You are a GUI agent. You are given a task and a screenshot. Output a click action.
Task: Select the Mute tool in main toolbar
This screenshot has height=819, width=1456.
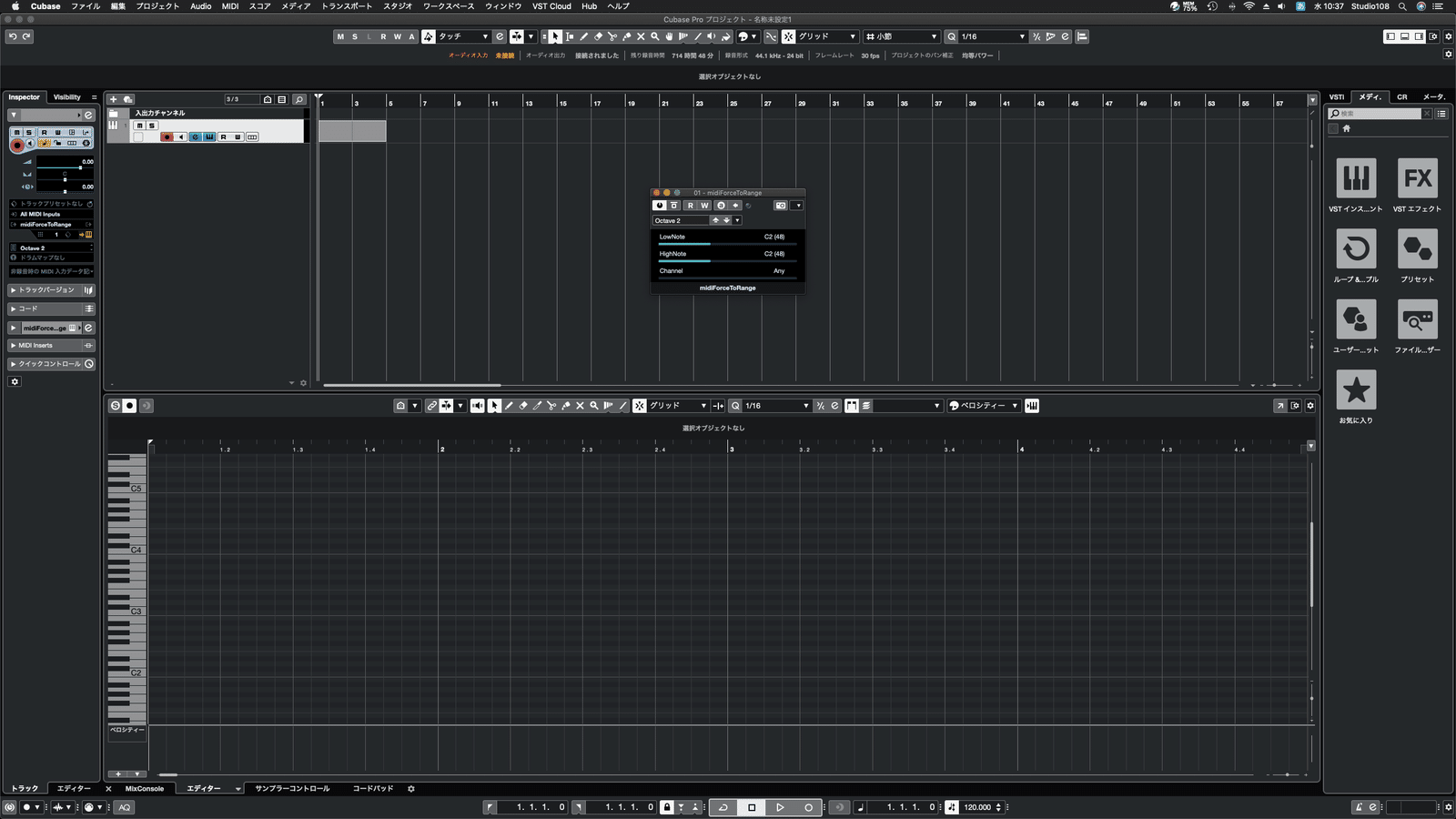coord(641,36)
